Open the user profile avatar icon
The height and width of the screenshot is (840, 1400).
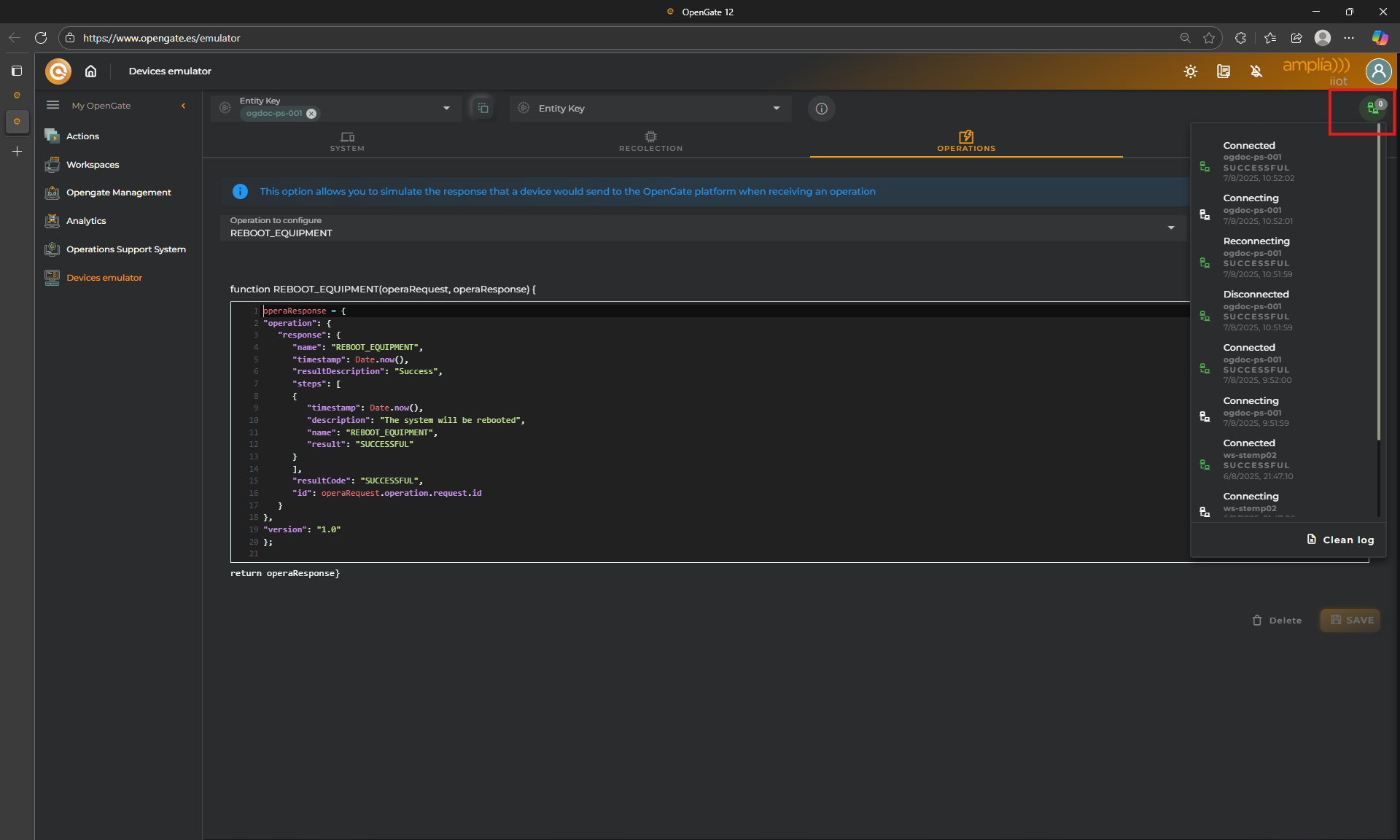point(1378,71)
